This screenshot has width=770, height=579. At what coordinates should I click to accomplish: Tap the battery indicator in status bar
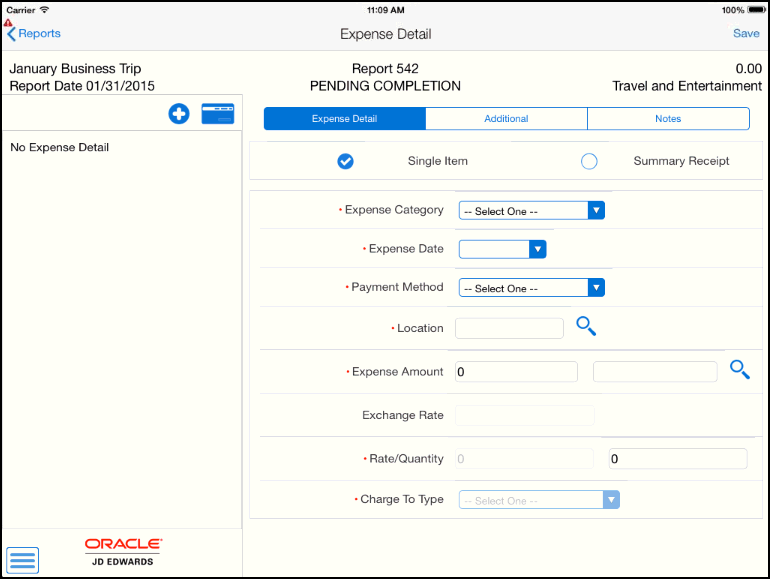point(756,10)
